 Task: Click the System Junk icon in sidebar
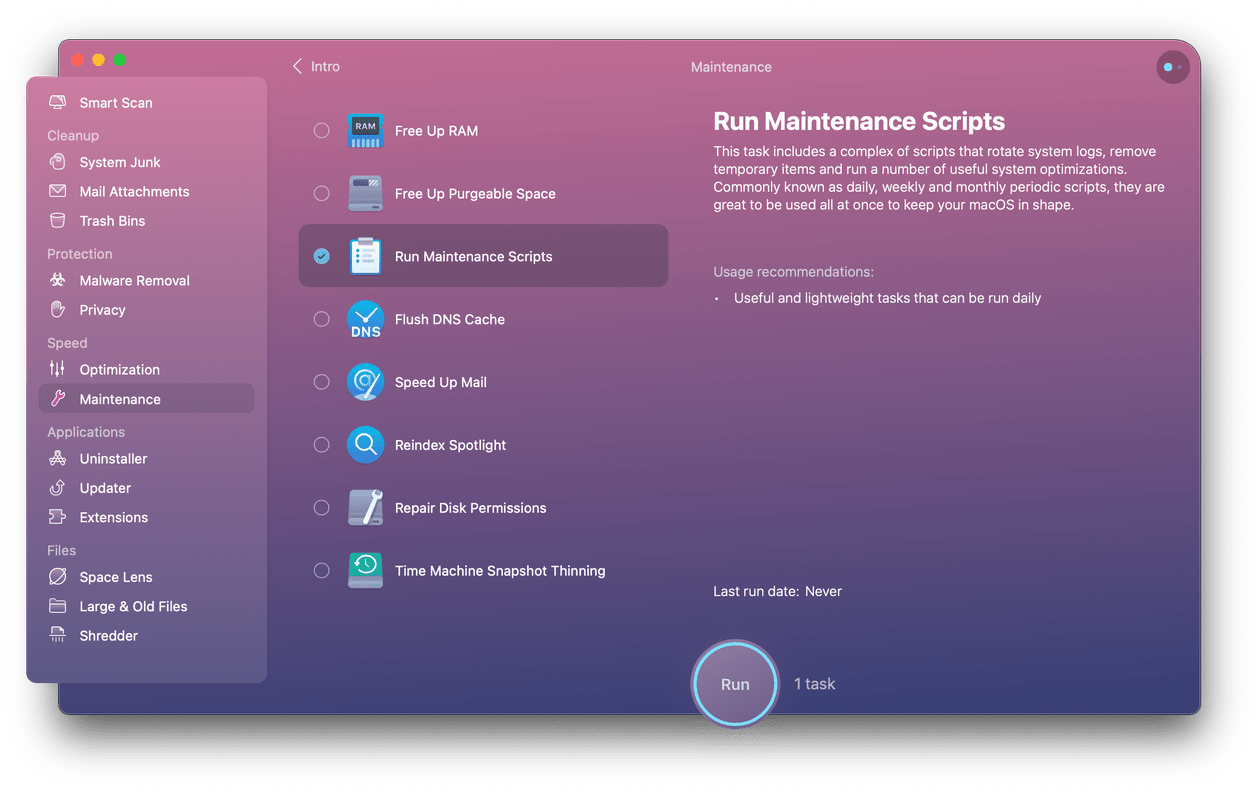pos(58,162)
